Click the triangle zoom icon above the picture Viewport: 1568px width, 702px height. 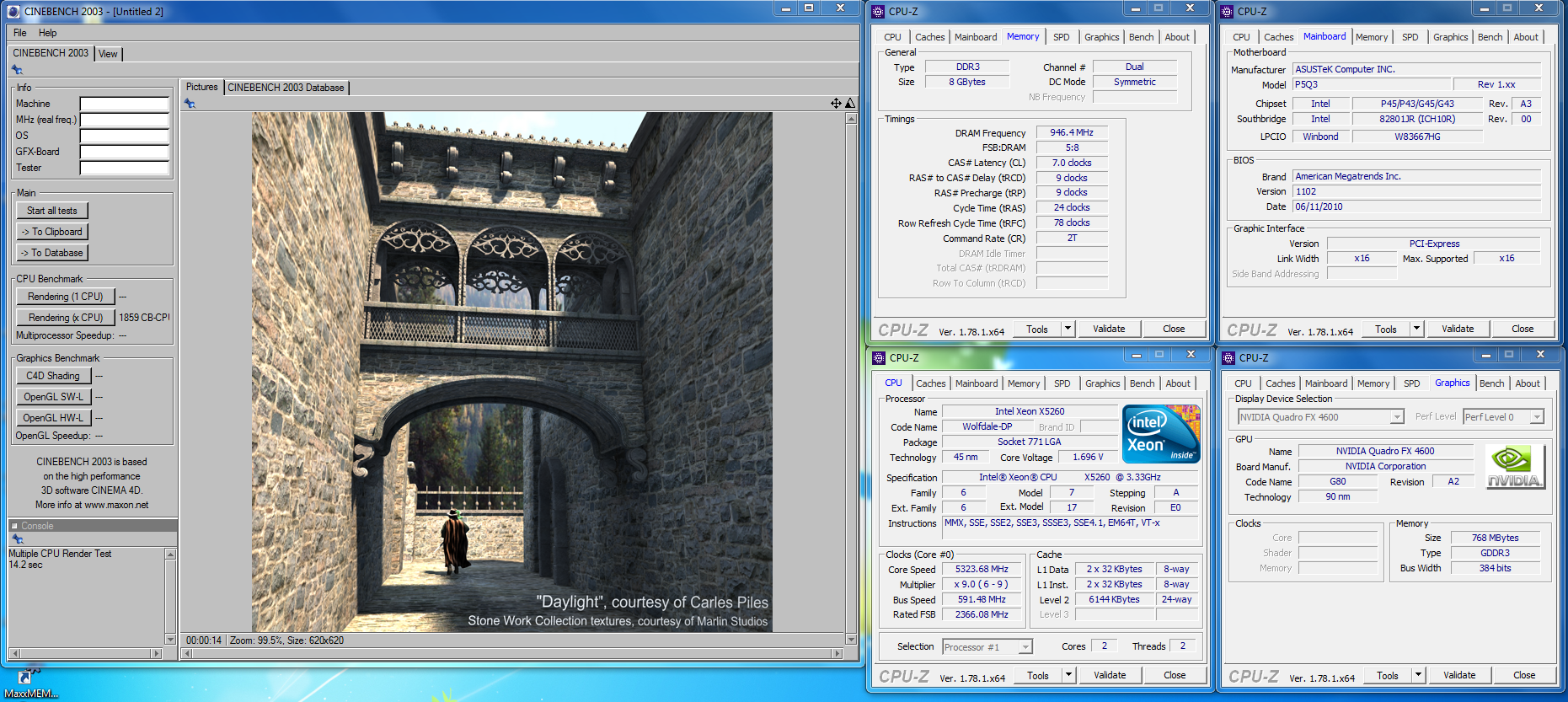click(850, 103)
